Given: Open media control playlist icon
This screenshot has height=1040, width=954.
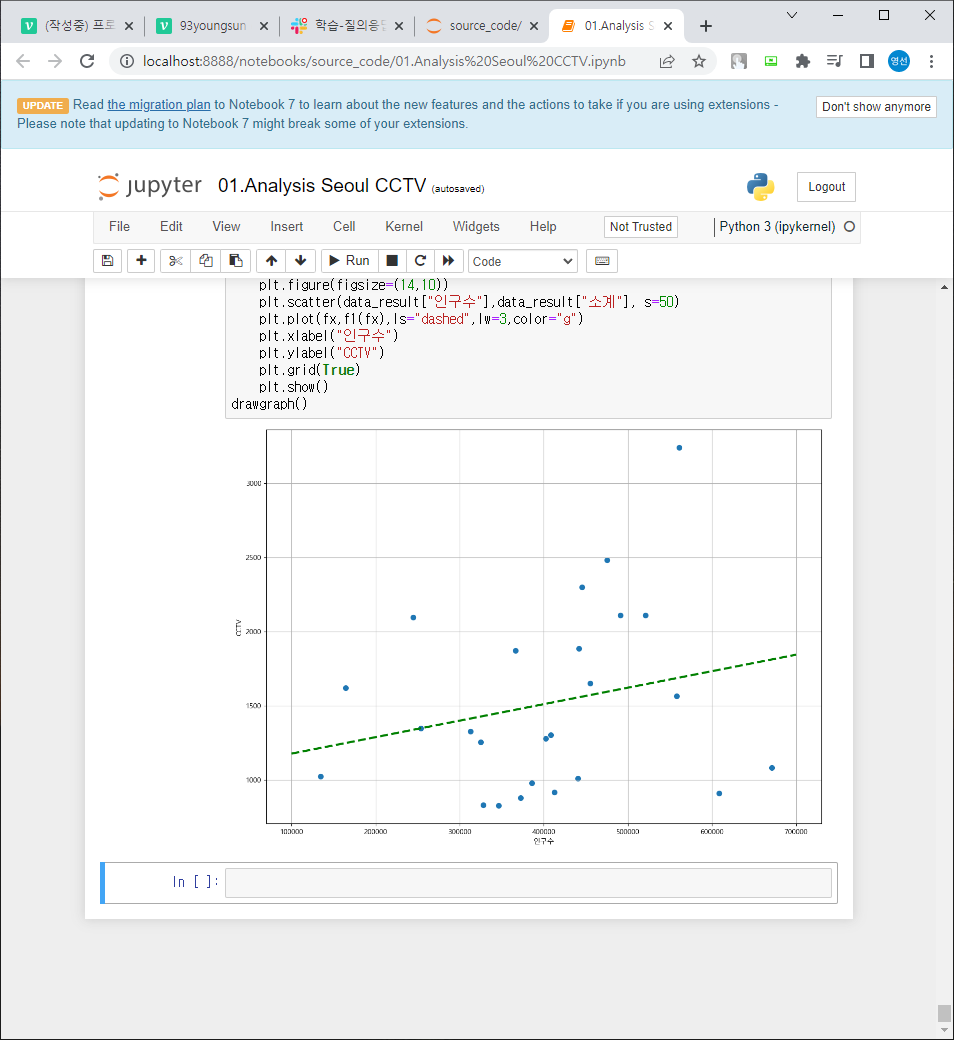Looking at the screenshot, I should [835, 62].
